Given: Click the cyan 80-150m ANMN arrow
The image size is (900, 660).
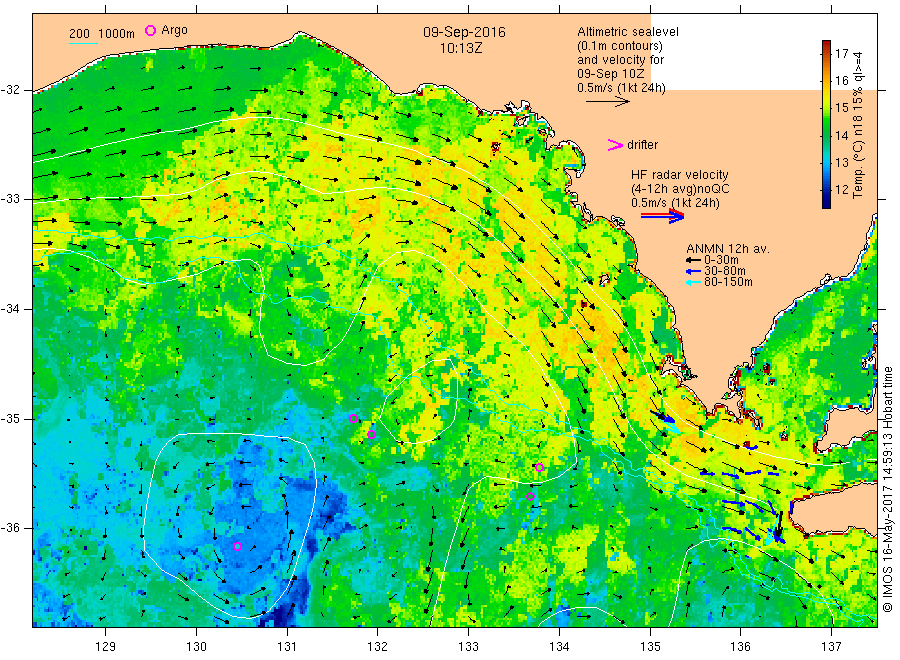Looking at the screenshot, I should (693, 282).
